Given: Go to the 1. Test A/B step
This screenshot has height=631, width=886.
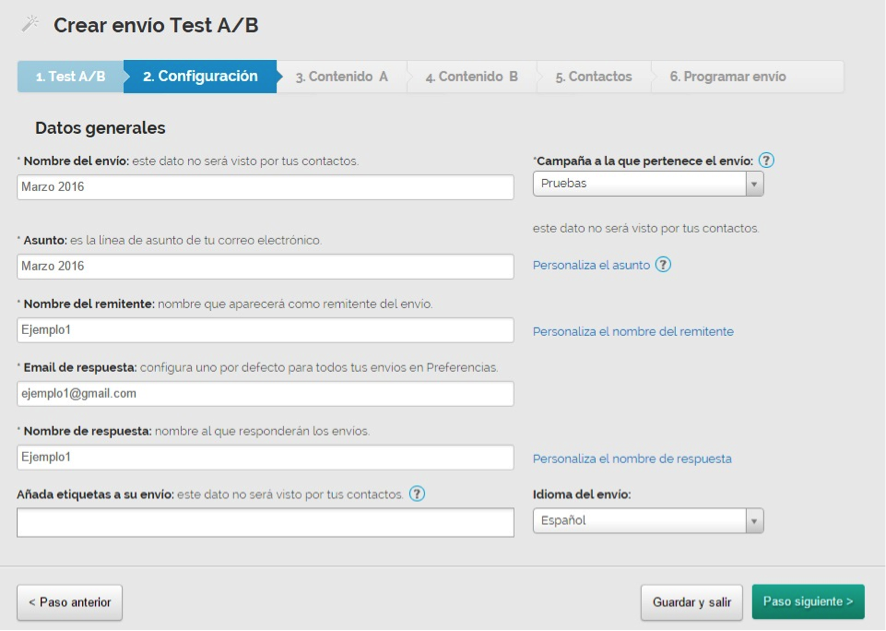Looking at the screenshot, I should pyautogui.click(x=70, y=77).
